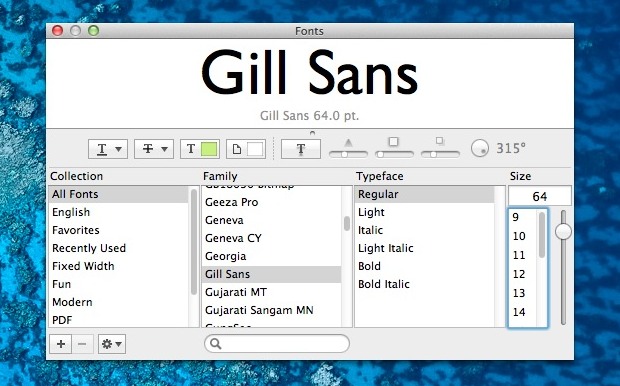Select the Light typeface
Screen dimensions: 620x386
tap(425, 212)
